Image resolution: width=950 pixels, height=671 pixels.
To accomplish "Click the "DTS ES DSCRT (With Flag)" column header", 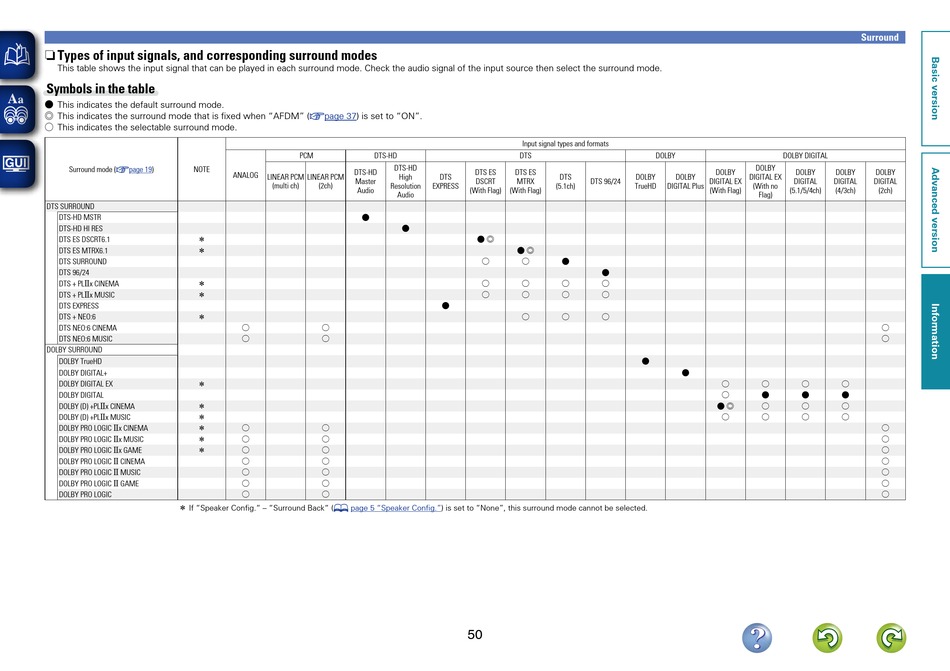I will point(485,181).
